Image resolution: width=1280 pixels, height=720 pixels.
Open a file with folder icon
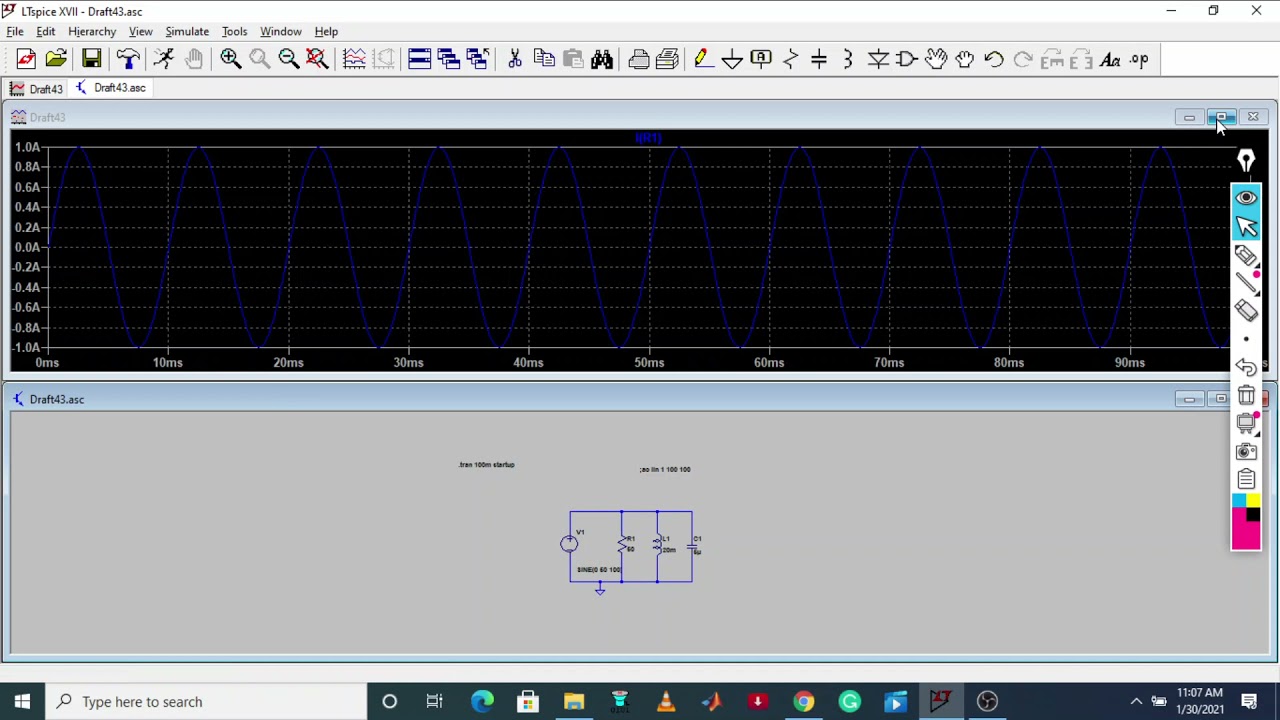coord(56,60)
